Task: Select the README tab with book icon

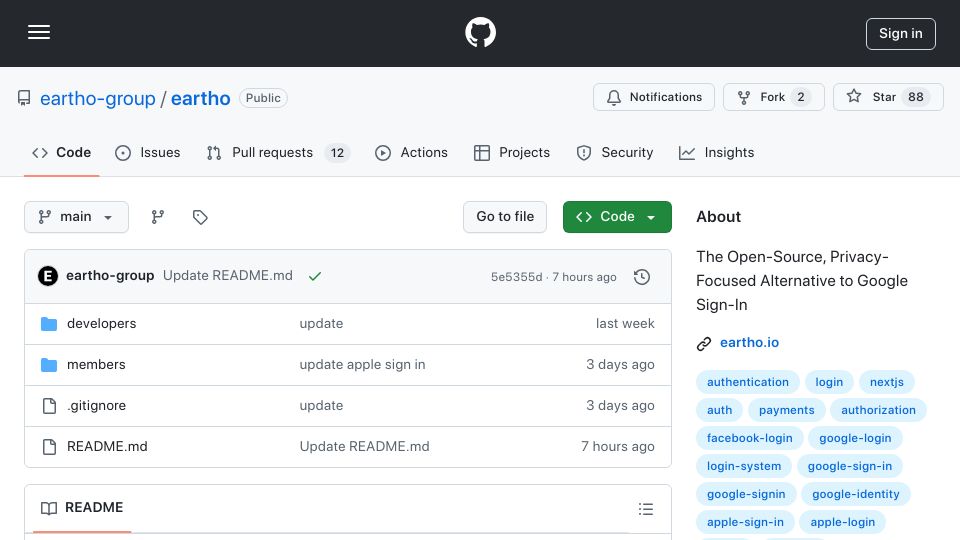Action: pos(82,508)
